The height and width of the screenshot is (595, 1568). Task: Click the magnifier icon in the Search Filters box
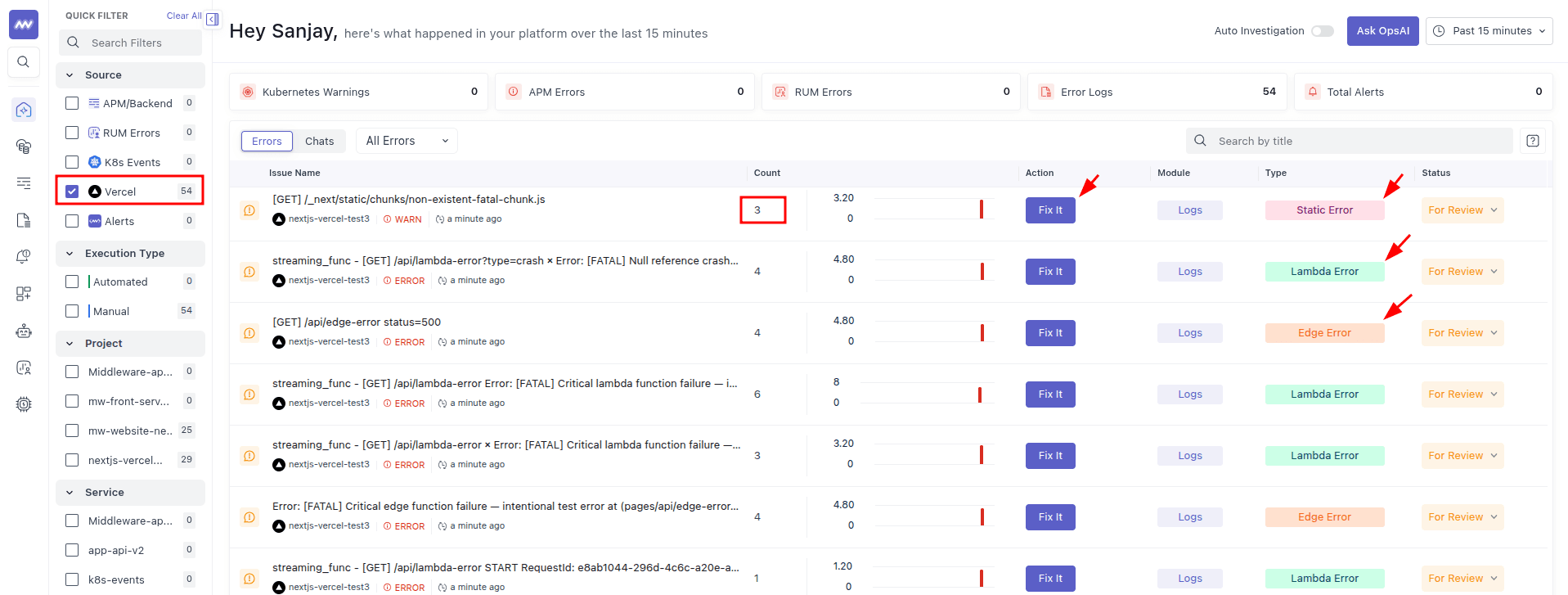pyautogui.click(x=74, y=43)
